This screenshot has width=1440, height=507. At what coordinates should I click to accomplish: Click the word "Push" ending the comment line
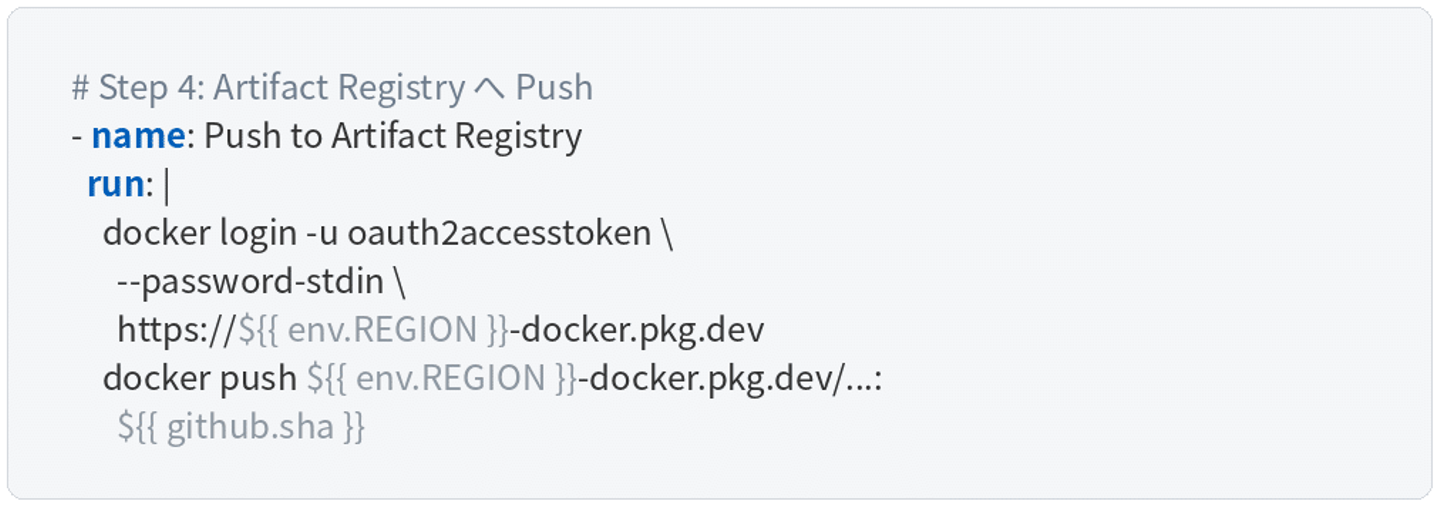[554, 88]
